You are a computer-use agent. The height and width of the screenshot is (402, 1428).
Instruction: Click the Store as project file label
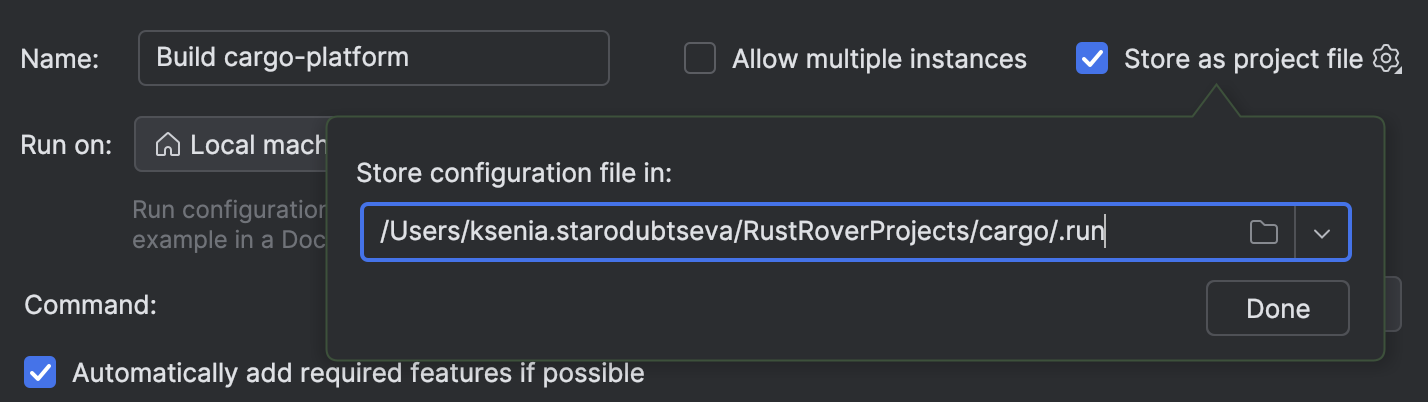[1243, 59]
